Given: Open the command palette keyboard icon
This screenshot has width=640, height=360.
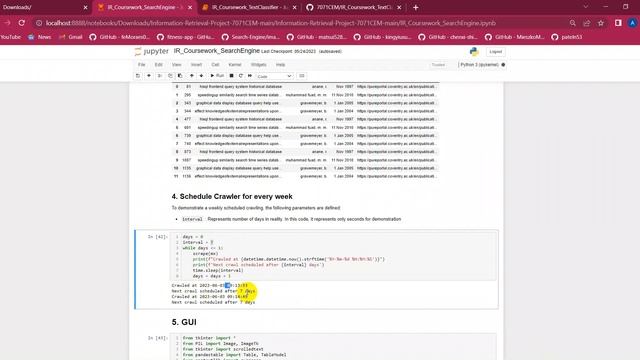Looking at the screenshot, I should 302,76.
